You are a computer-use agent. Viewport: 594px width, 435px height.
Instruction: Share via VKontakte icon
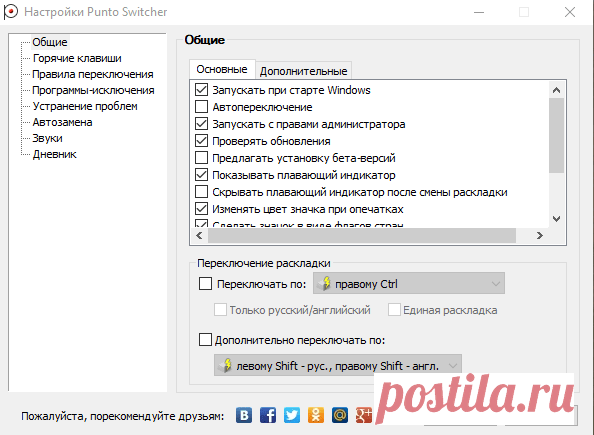click(x=244, y=415)
